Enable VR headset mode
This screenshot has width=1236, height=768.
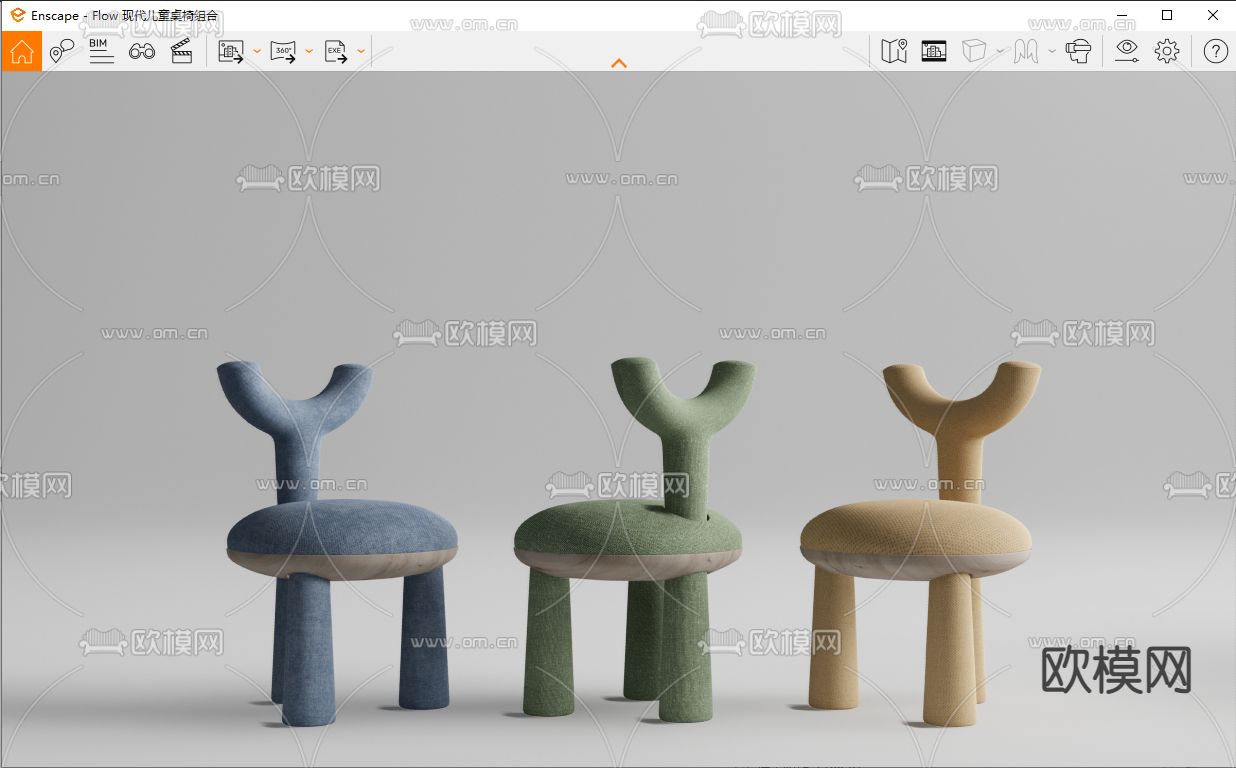[x=1078, y=51]
